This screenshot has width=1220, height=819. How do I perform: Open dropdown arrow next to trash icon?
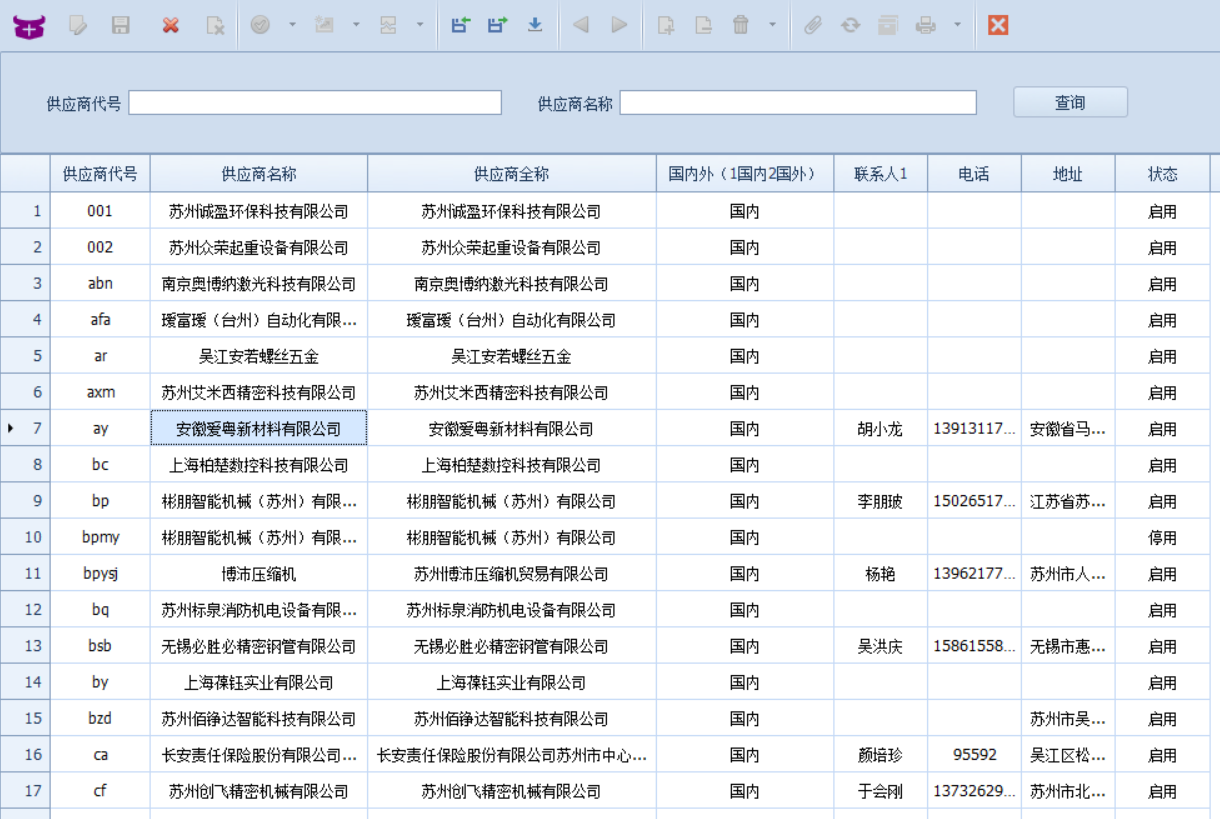point(772,26)
